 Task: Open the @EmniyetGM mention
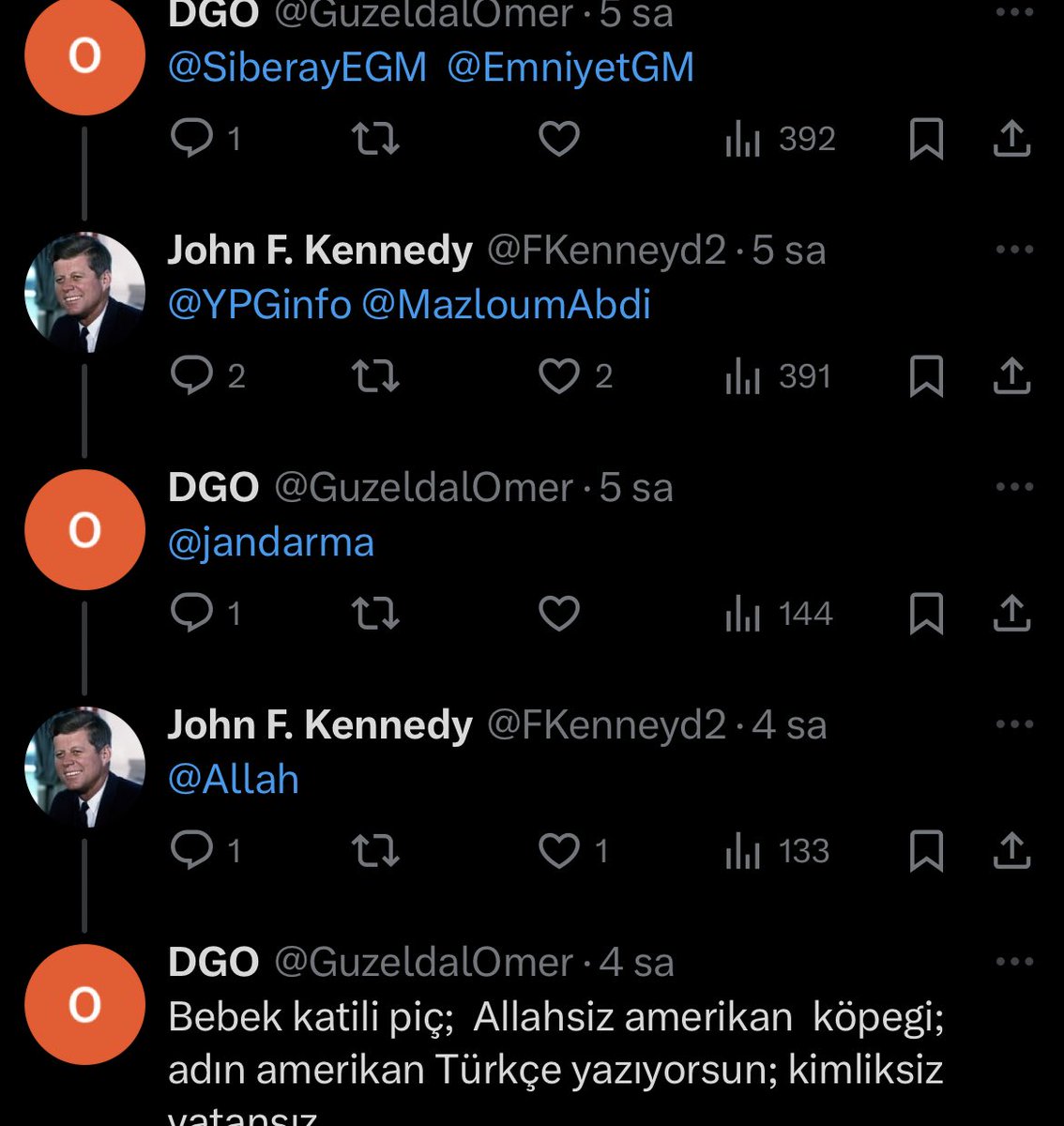[570, 68]
